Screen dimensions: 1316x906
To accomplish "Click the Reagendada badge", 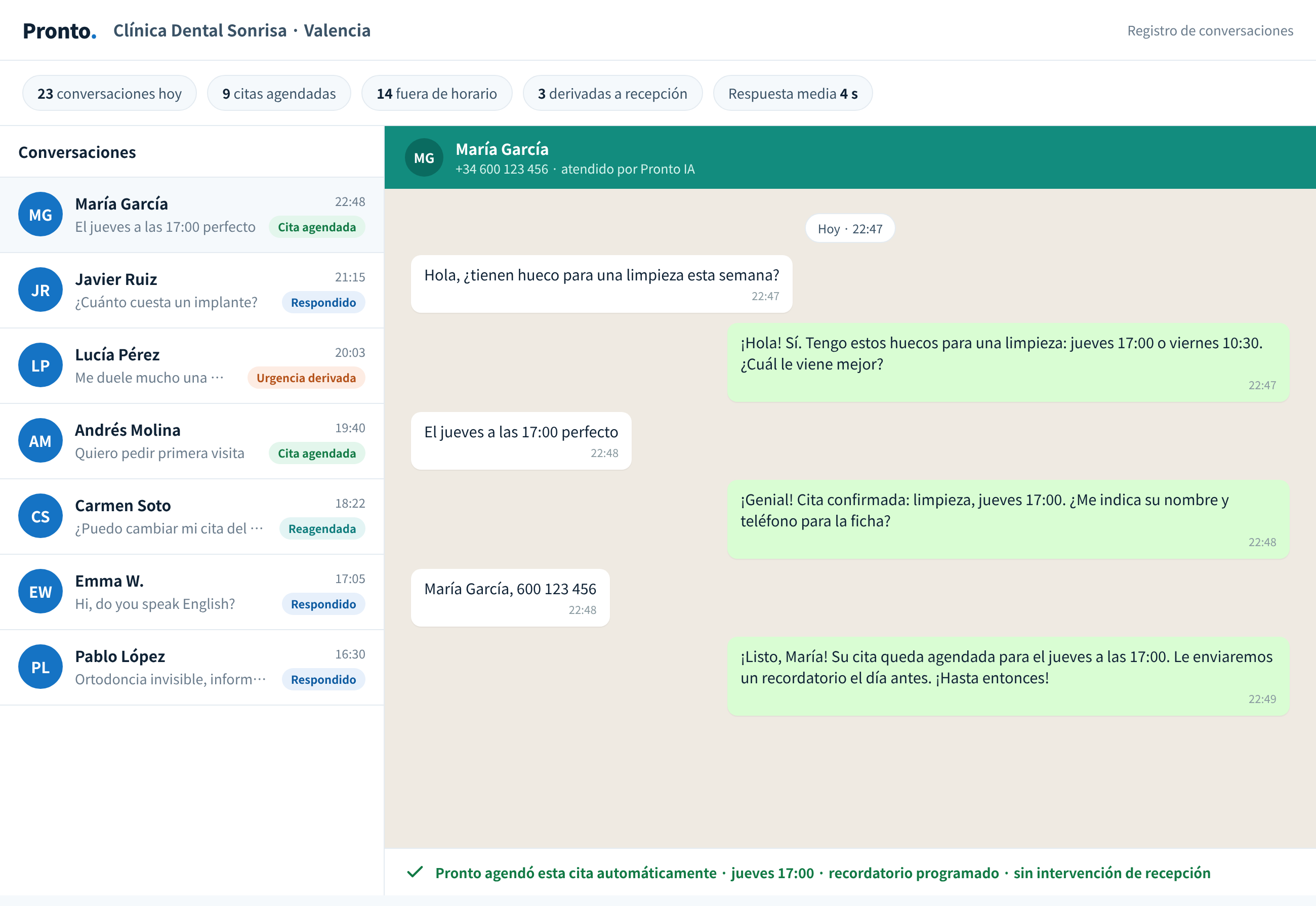I will [x=322, y=529].
